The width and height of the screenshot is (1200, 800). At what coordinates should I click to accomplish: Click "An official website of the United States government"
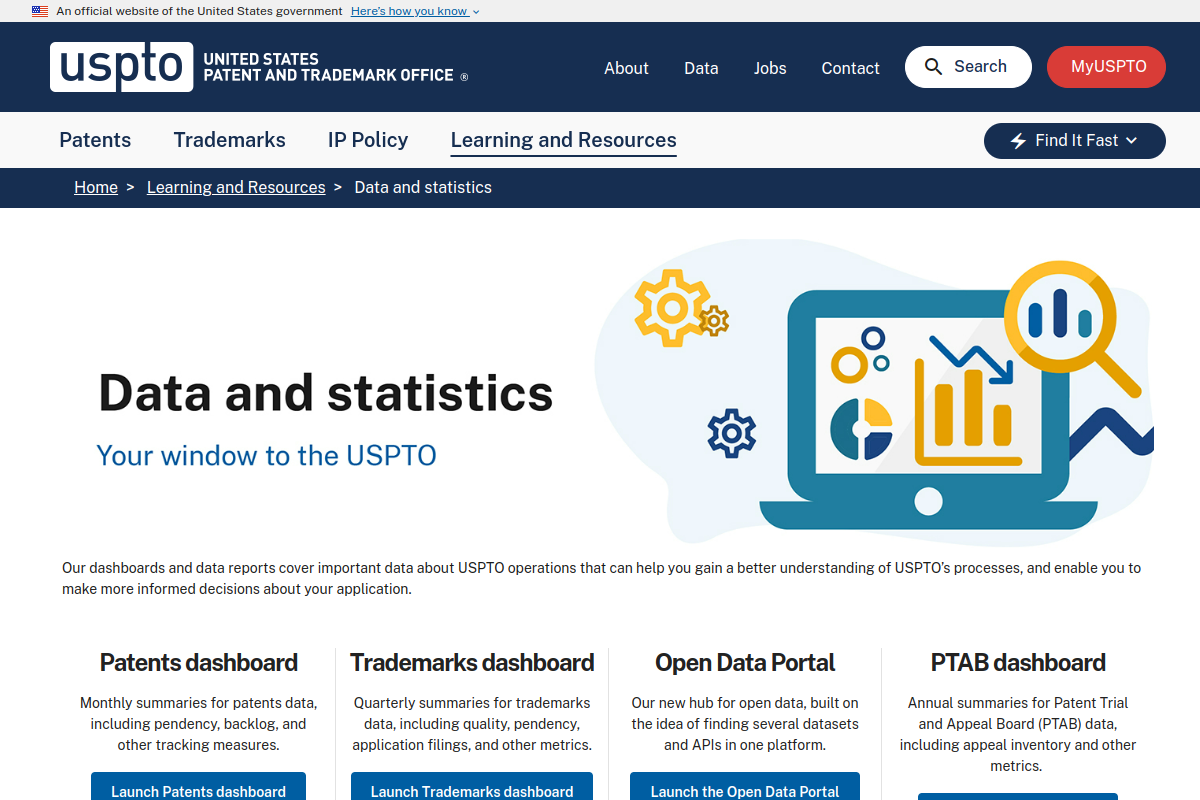coord(199,11)
